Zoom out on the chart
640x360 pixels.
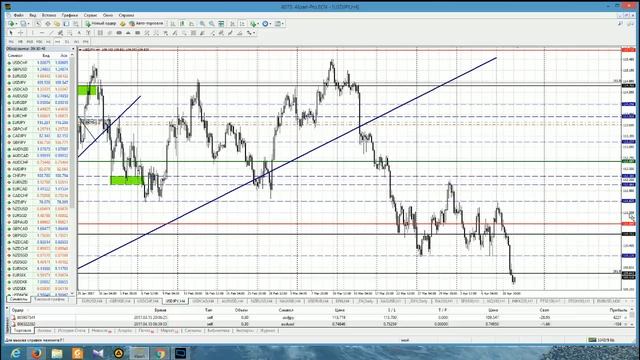212,24
